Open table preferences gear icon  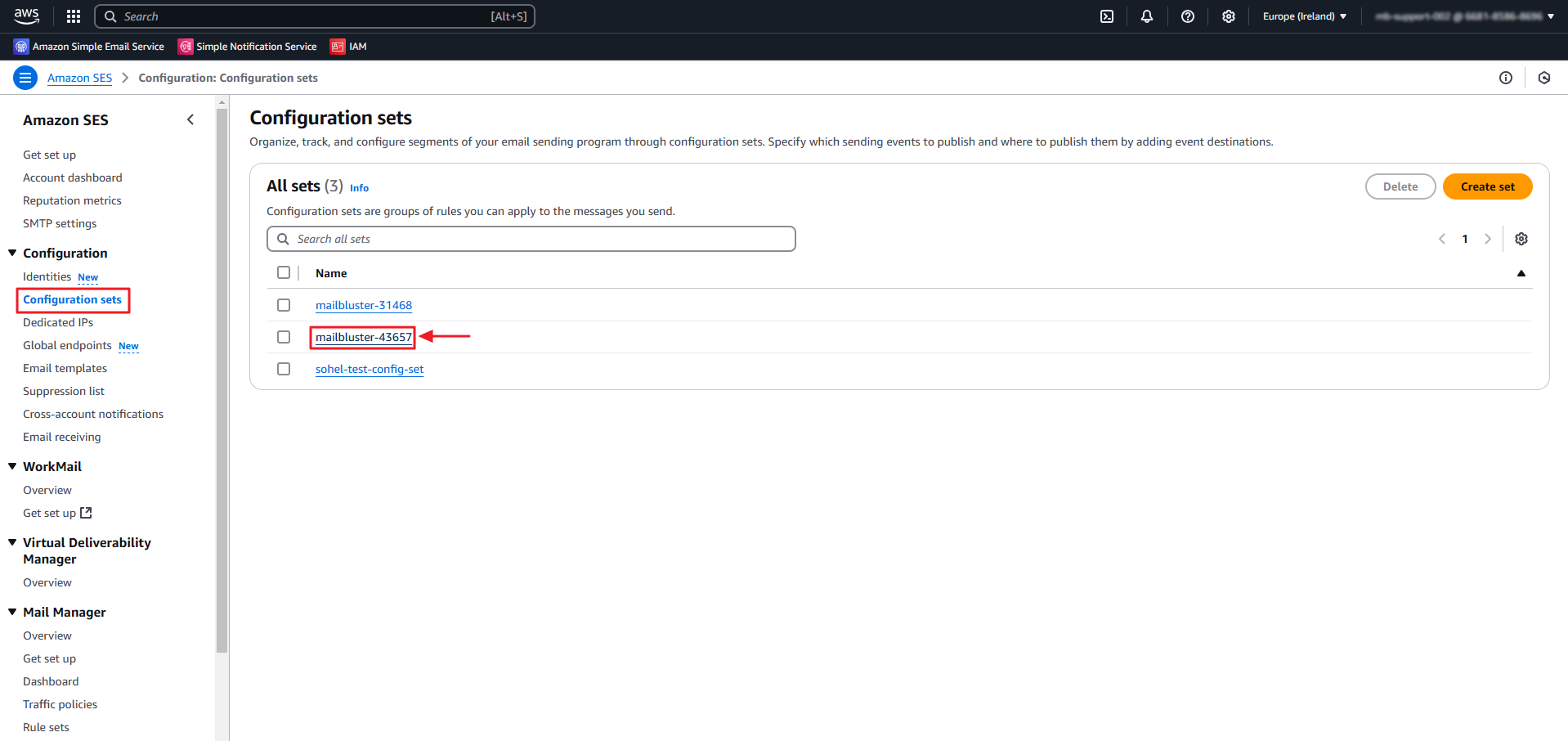pos(1521,239)
